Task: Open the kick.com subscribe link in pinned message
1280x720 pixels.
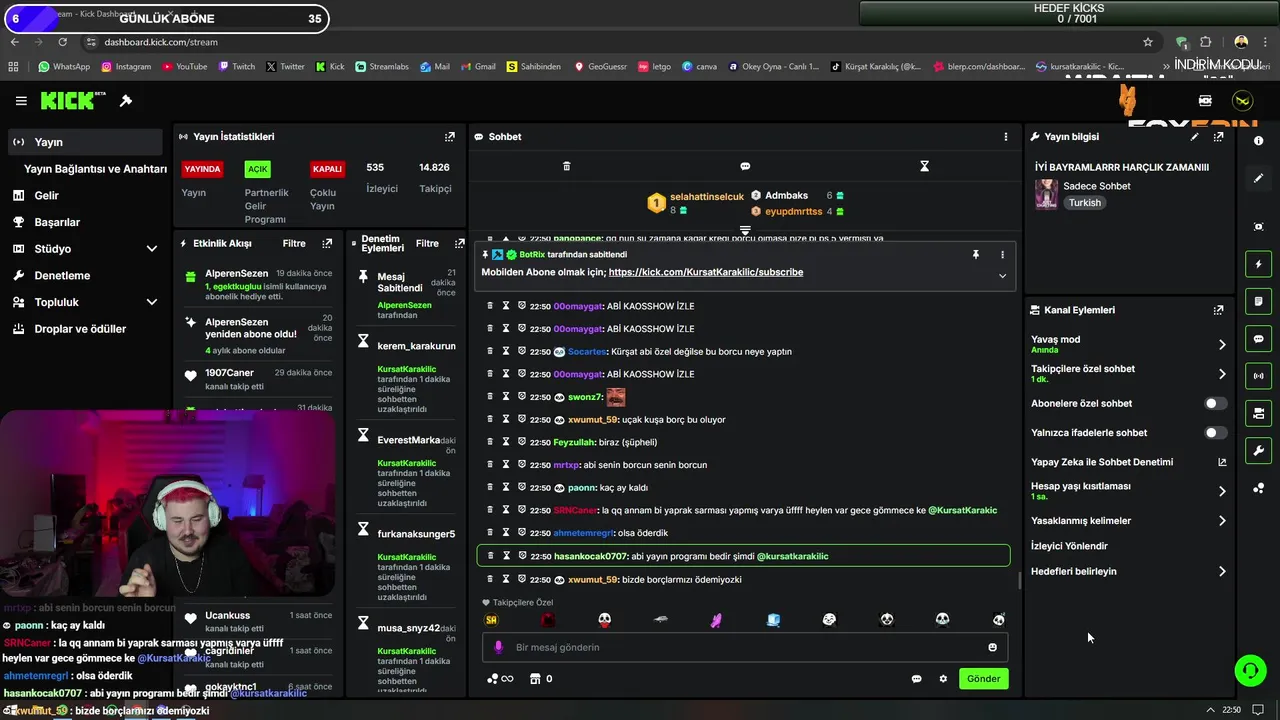Action: coord(706,272)
